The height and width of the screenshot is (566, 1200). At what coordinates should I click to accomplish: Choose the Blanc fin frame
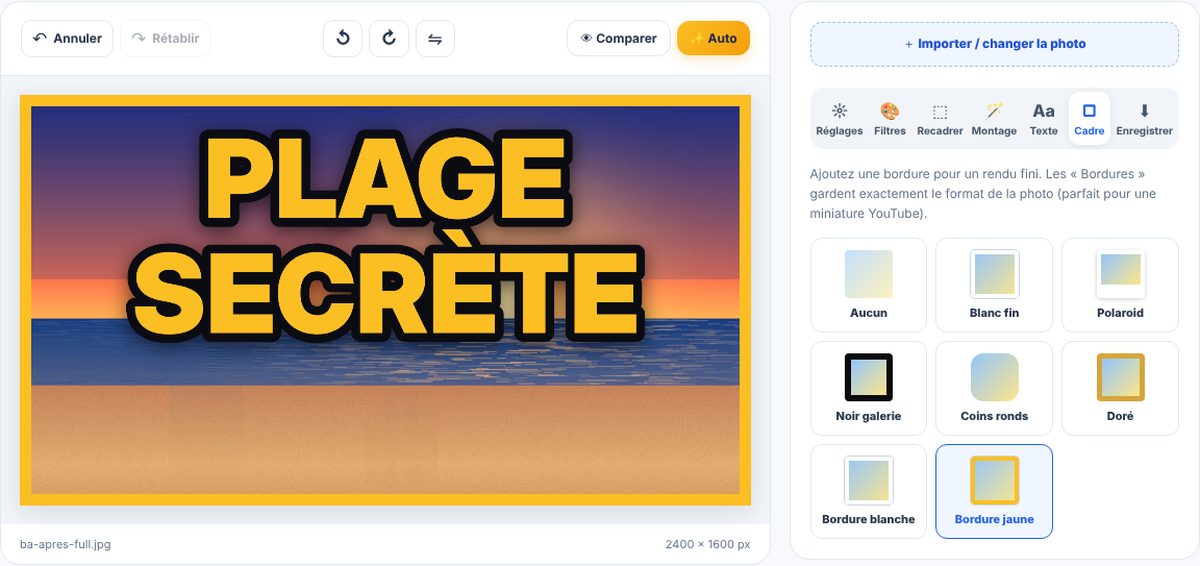pyautogui.click(x=994, y=285)
